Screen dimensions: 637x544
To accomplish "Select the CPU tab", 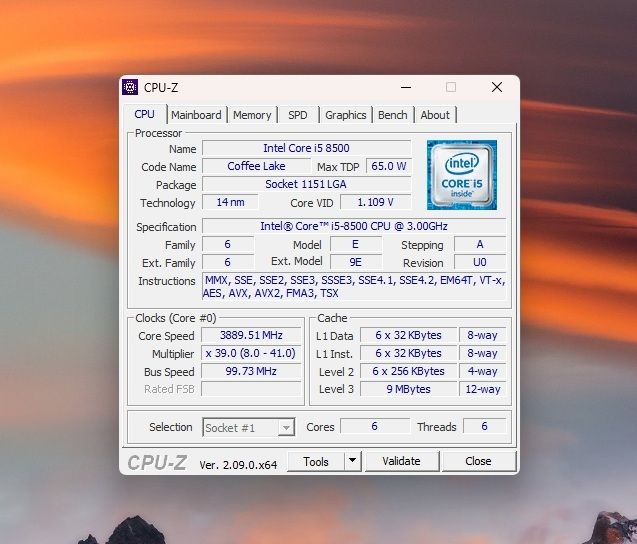I will pyautogui.click(x=145, y=114).
